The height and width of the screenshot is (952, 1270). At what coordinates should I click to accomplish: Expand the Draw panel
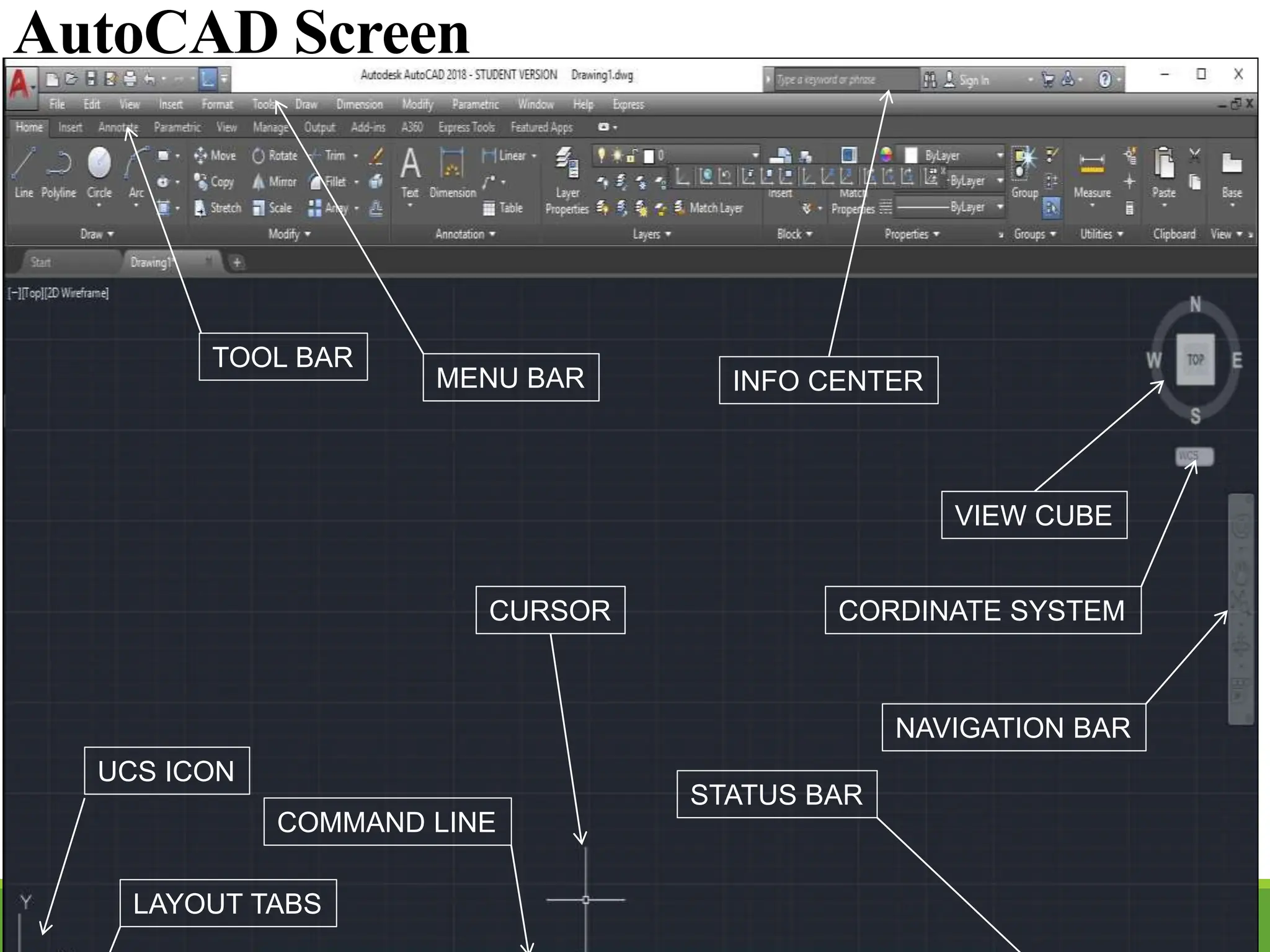[x=97, y=234]
